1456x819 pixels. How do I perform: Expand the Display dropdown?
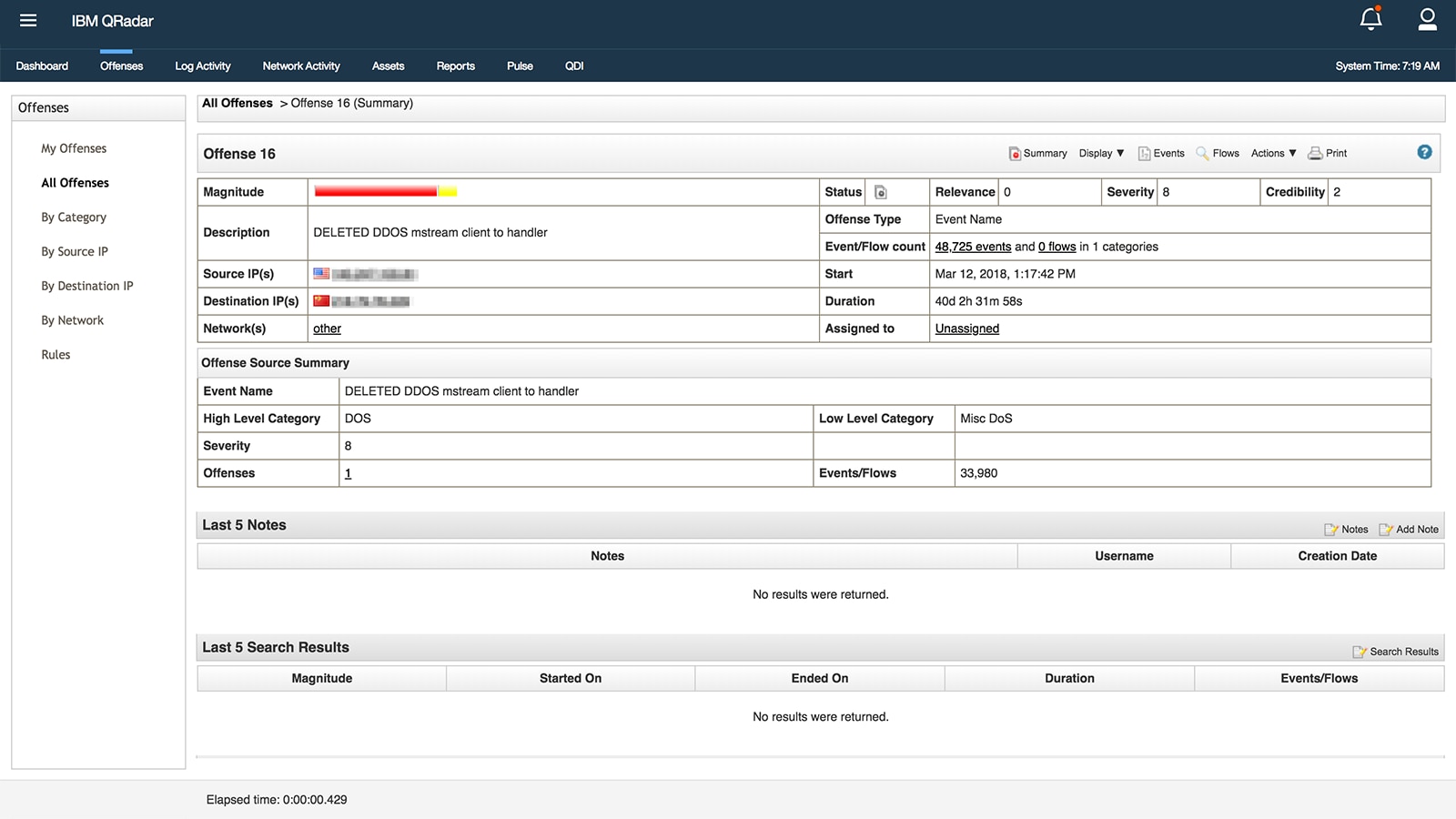pos(1101,153)
